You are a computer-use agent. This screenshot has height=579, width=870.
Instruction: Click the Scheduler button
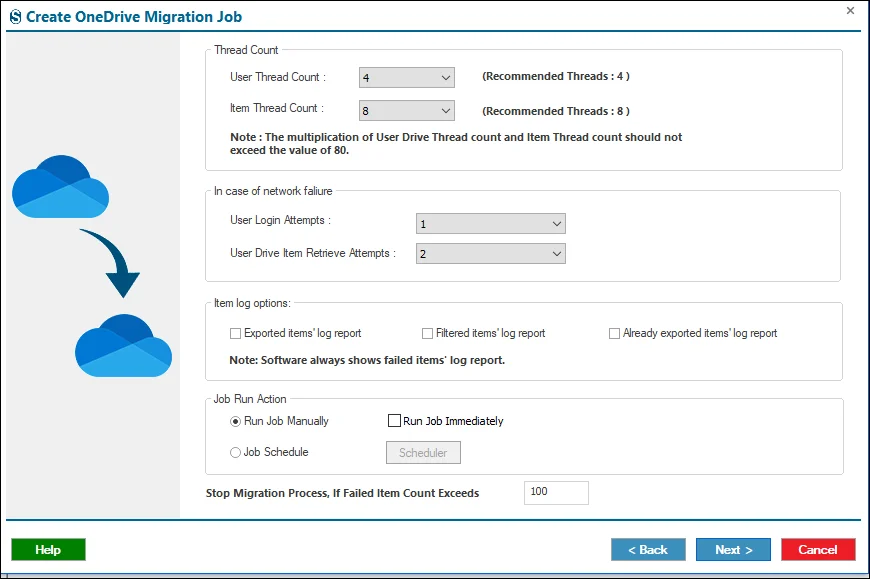tap(423, 453)
